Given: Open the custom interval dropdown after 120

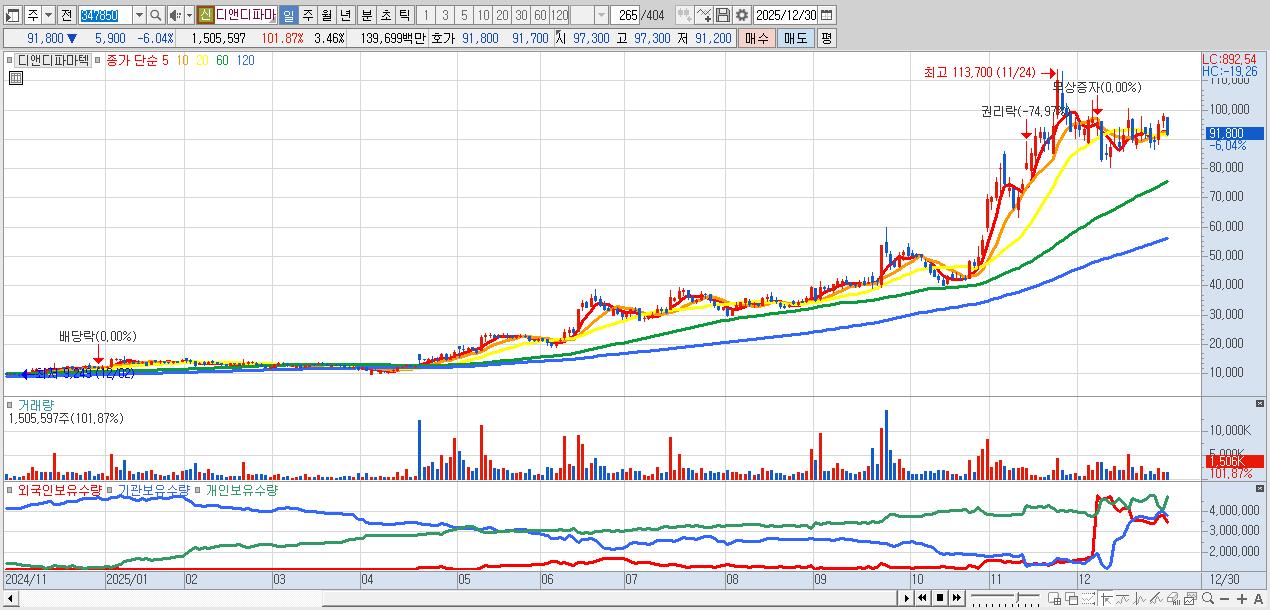Looking at the screenshot, I should 601,15.
